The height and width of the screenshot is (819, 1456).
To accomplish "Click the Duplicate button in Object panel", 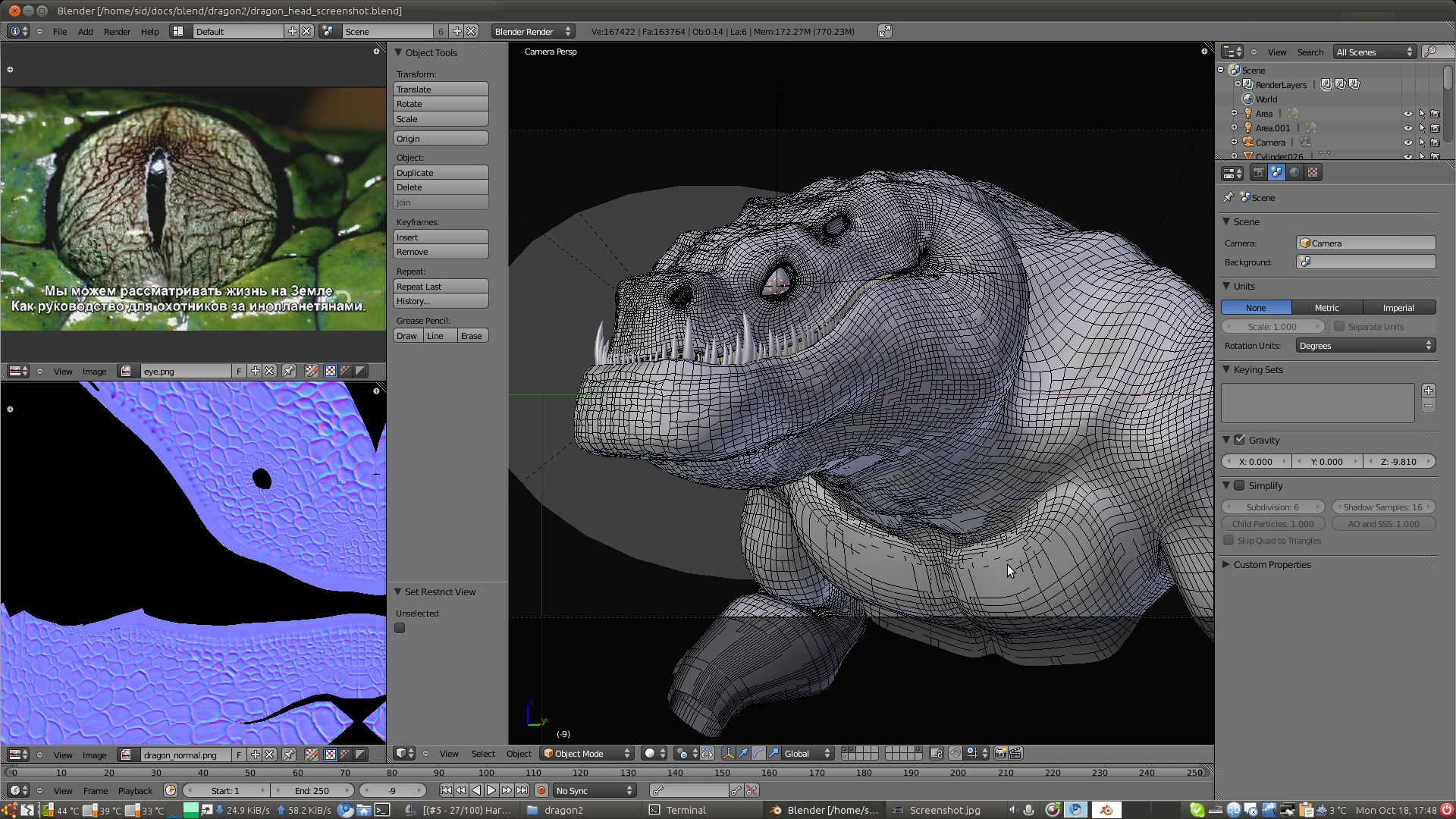I will 440,172.
